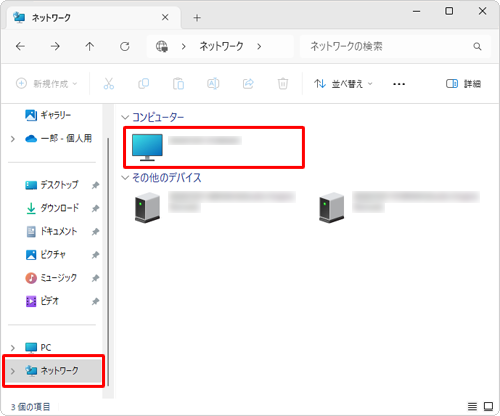The height and width of the screenshot is (416, 500).
Task: Unpin デスクトップ via its pin icon
Action: [95, 185]
